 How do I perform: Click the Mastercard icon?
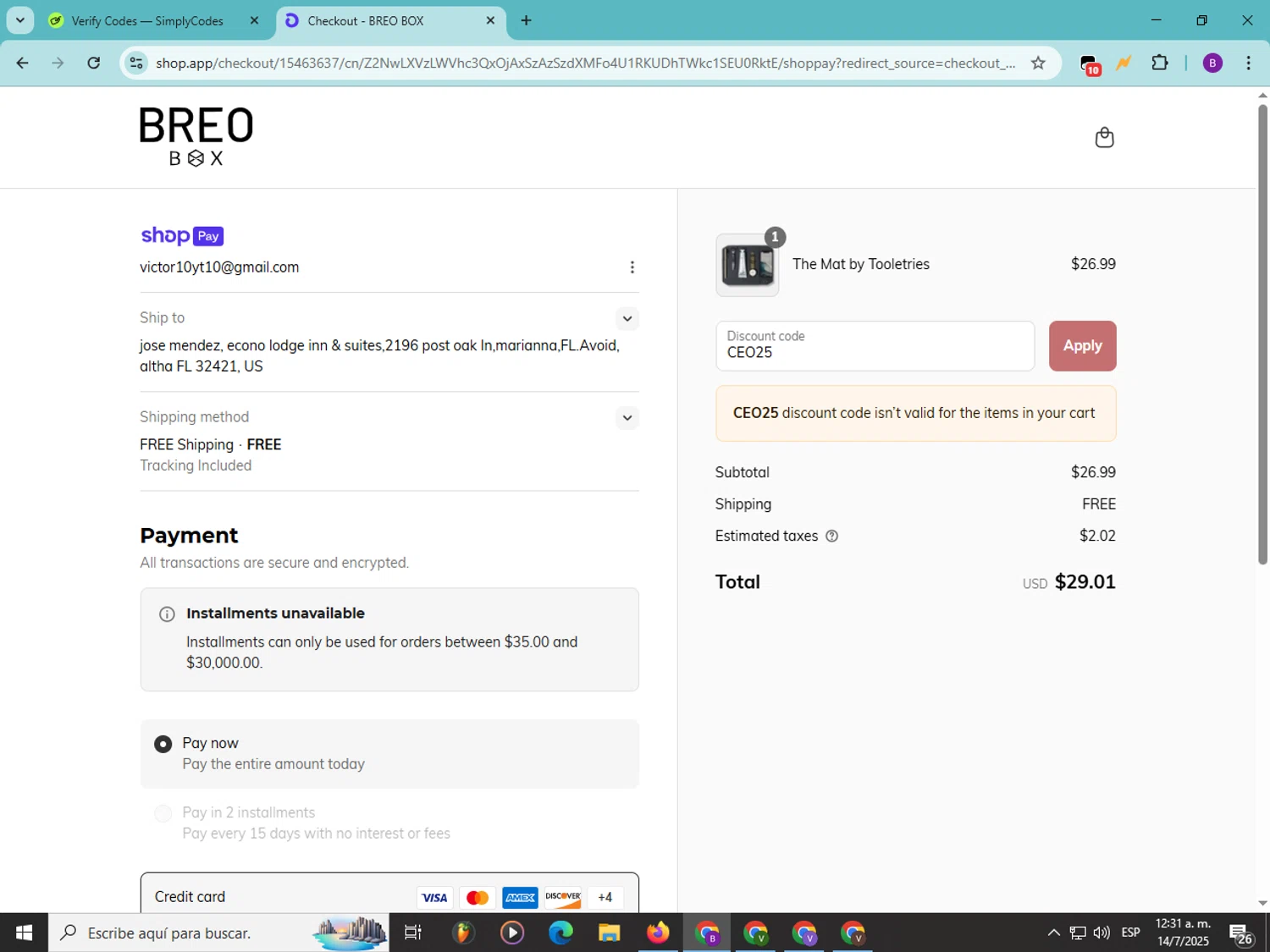pyautogui.click(x=478, y=897)
